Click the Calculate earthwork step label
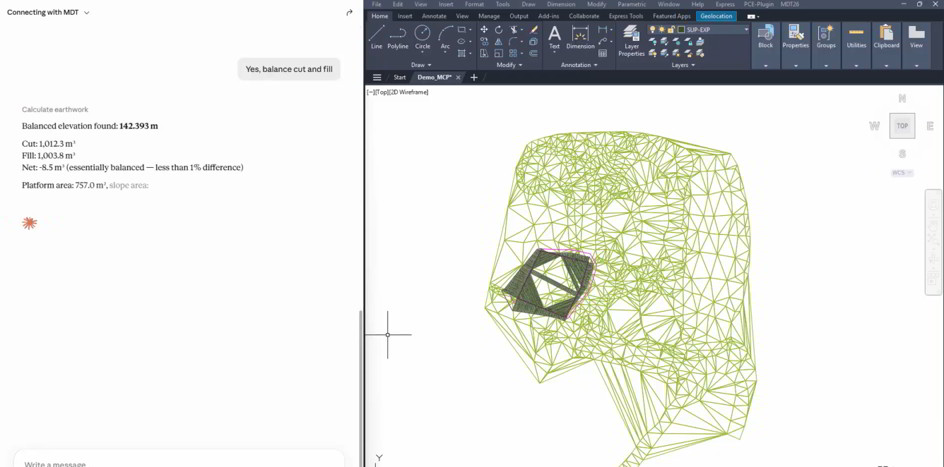Viewport: 944px width, 467px height. (55, 110)
